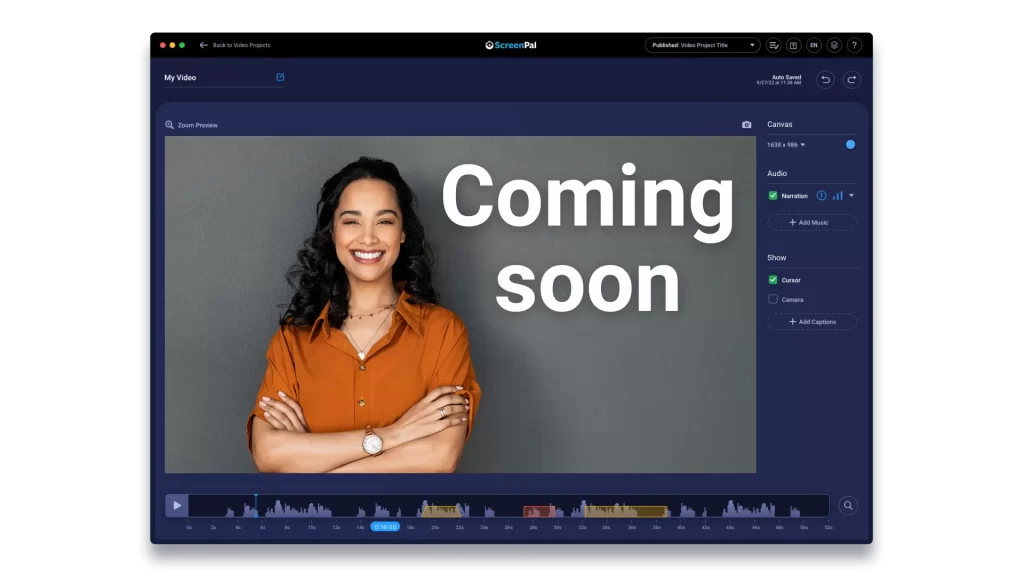Open the layers stack icon in the header
Viewport: 1024px width, 576px height.
click(x=834, y=45)
